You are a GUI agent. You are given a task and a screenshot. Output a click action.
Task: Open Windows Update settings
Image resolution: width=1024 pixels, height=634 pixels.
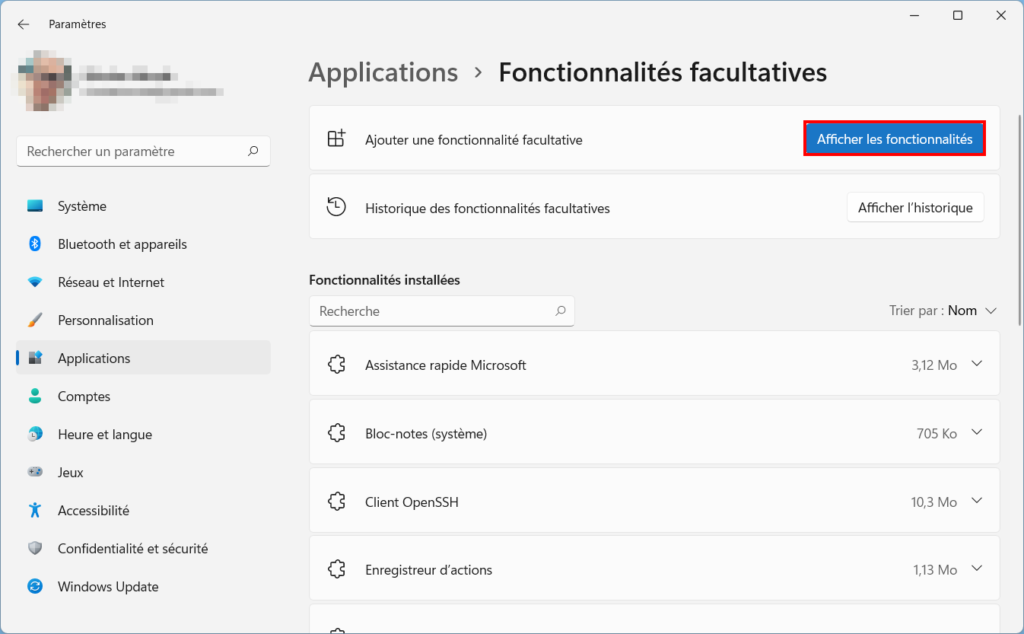(143, 586)
